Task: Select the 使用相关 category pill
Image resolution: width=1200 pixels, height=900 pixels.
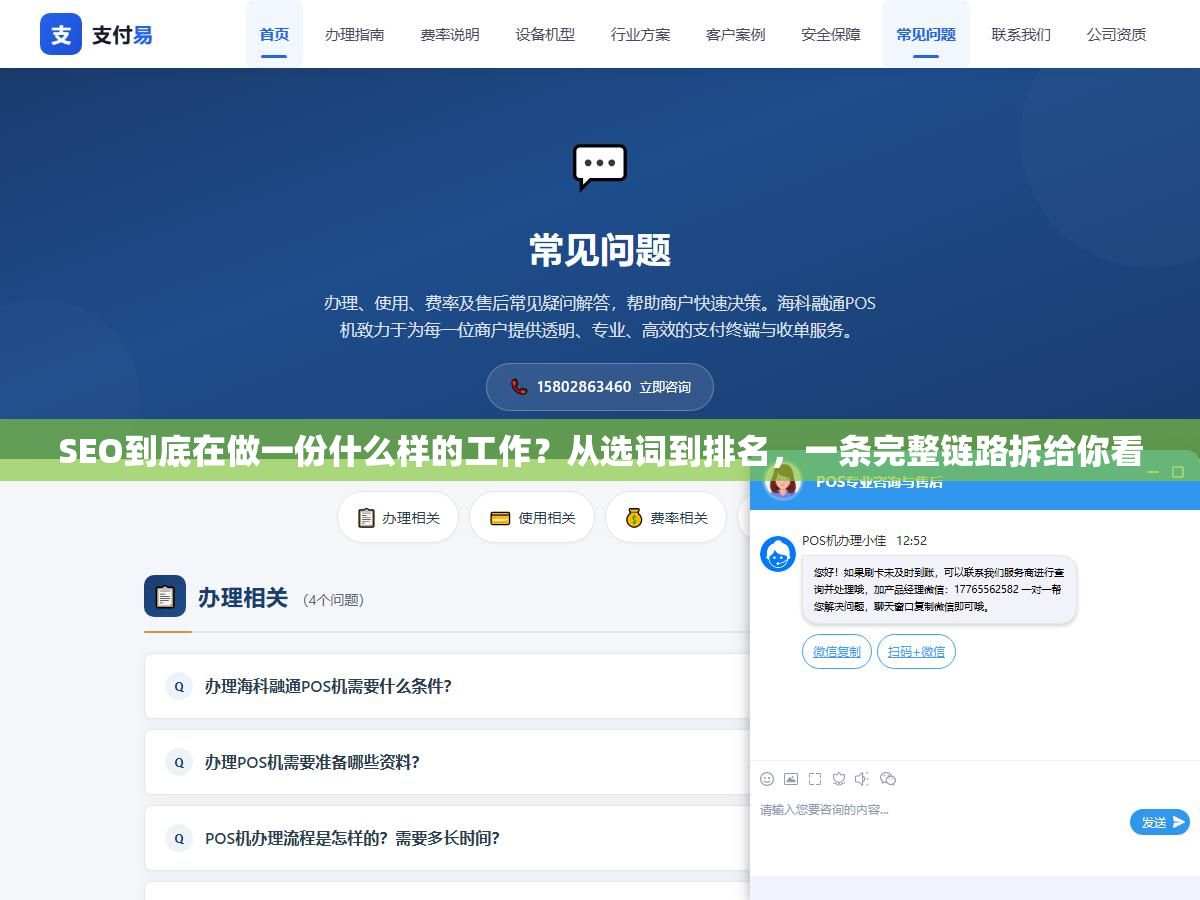Action: click(x=532, y=518)
